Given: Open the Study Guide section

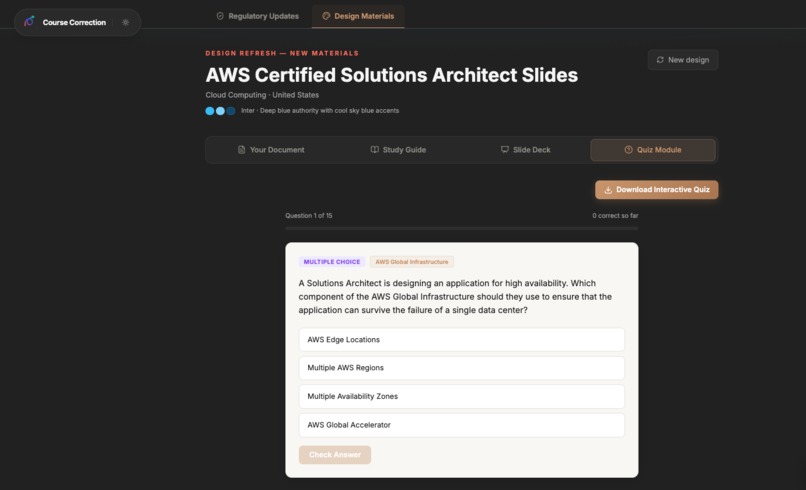Looking at the screenshot, I should [398, 150].
